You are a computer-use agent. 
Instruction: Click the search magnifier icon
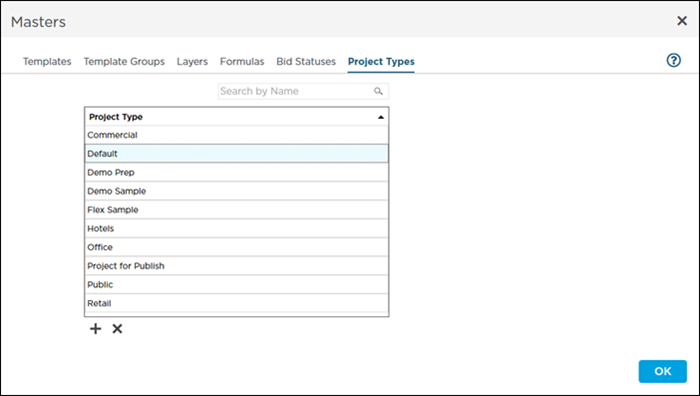378,91
